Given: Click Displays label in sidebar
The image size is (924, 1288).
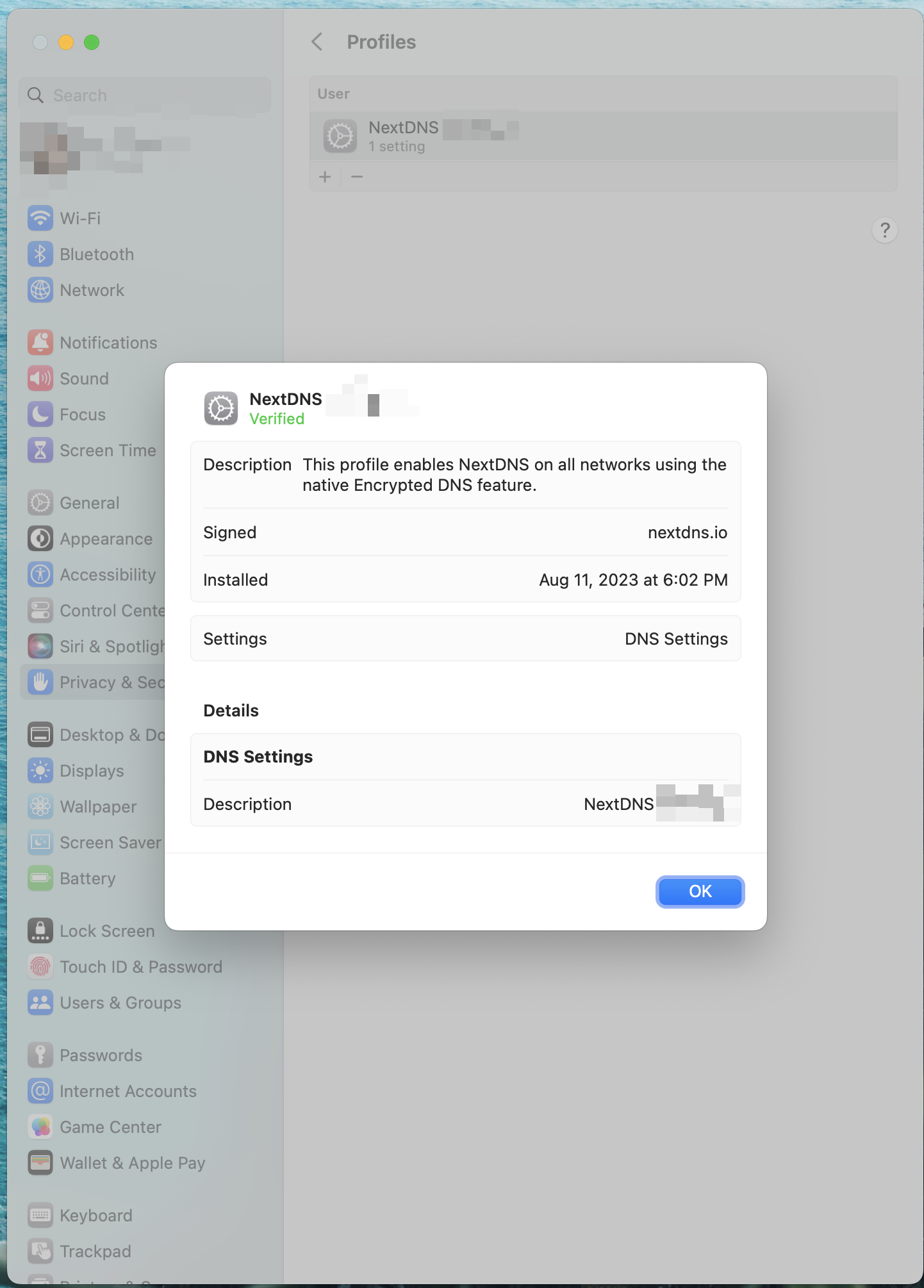Looking at the screenshot, I should click(92, 771).
